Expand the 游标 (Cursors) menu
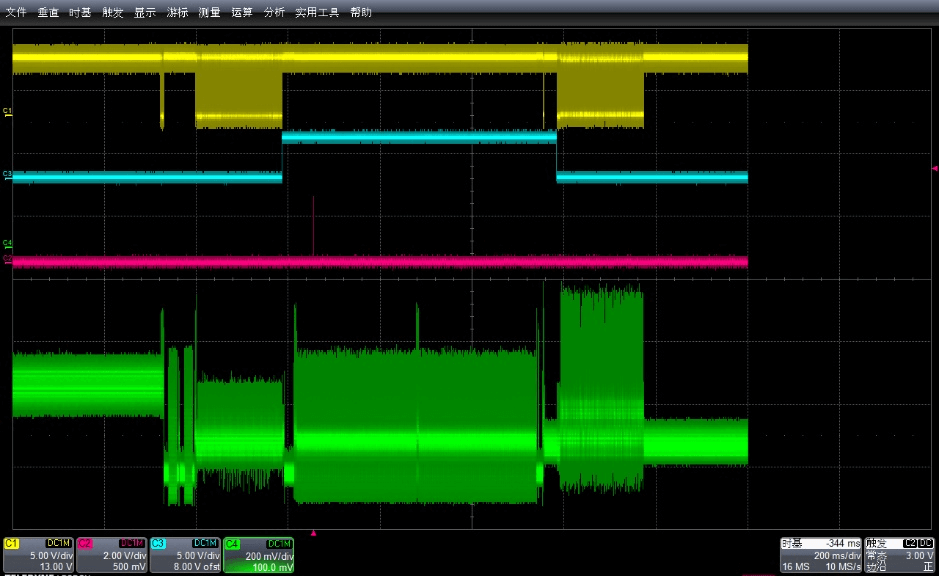The width and height of the screenshot is (939, 576). [x=177, y=13]
